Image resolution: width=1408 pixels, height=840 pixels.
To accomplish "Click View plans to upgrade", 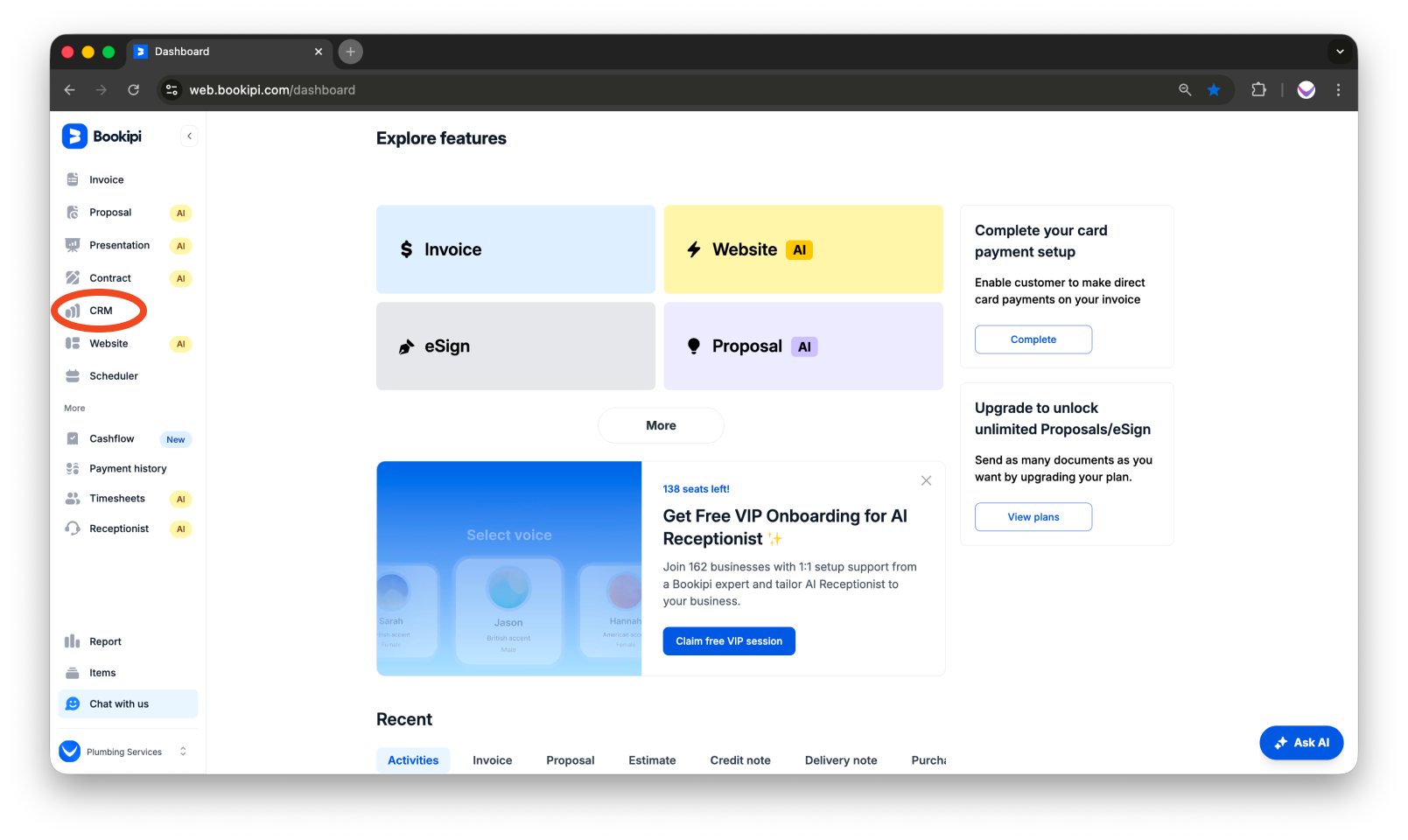I will 1033,516.
